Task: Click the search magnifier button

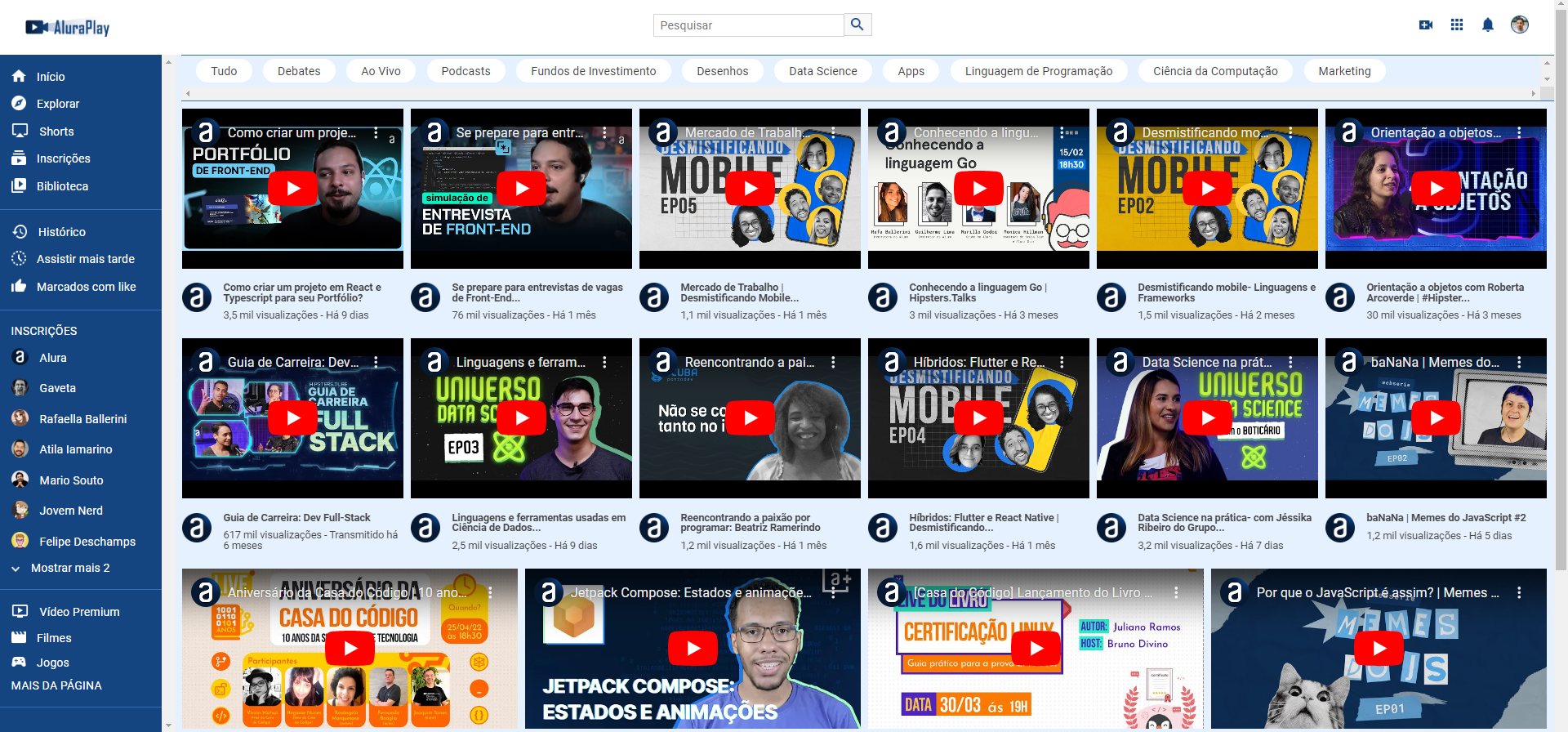Action: 857,25
